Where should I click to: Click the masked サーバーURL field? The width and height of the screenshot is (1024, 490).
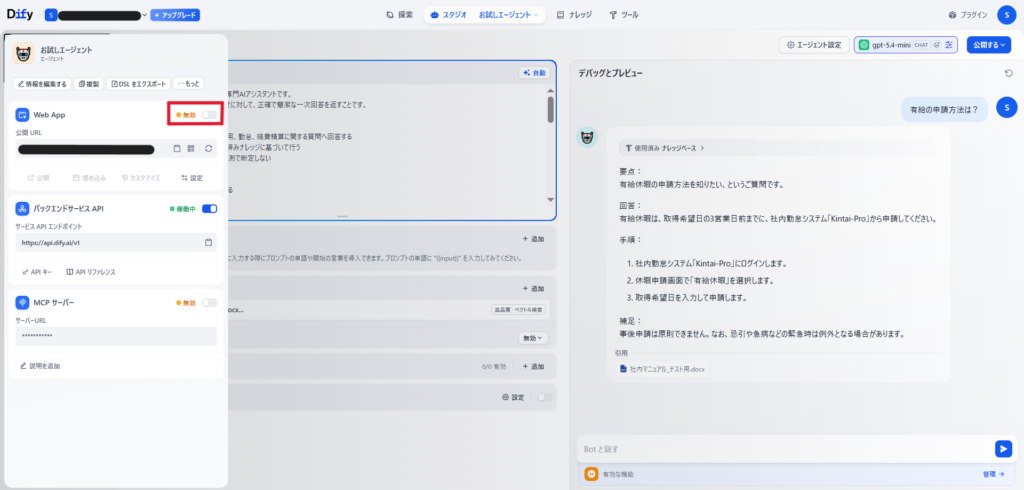pos(116,336)
